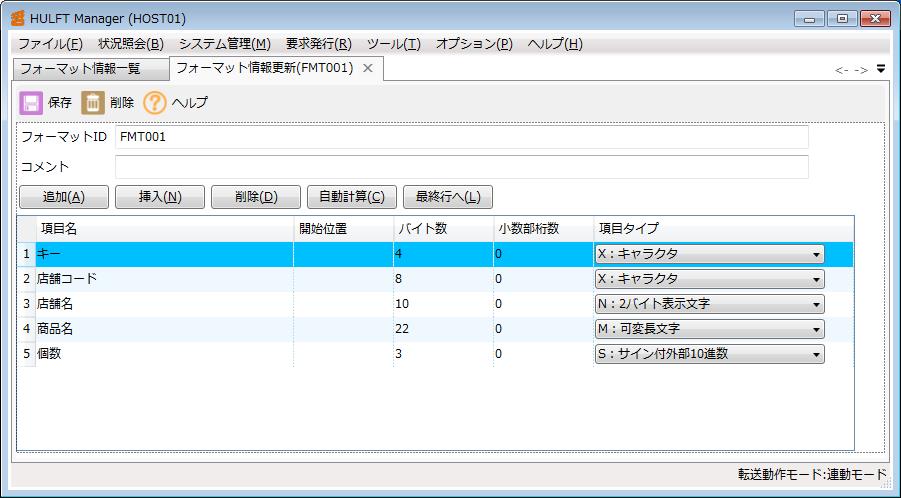Screen dimensions: 901x498
Task: Switch to the フォーマット情報一覧 tab
Action: pos(91,70)
